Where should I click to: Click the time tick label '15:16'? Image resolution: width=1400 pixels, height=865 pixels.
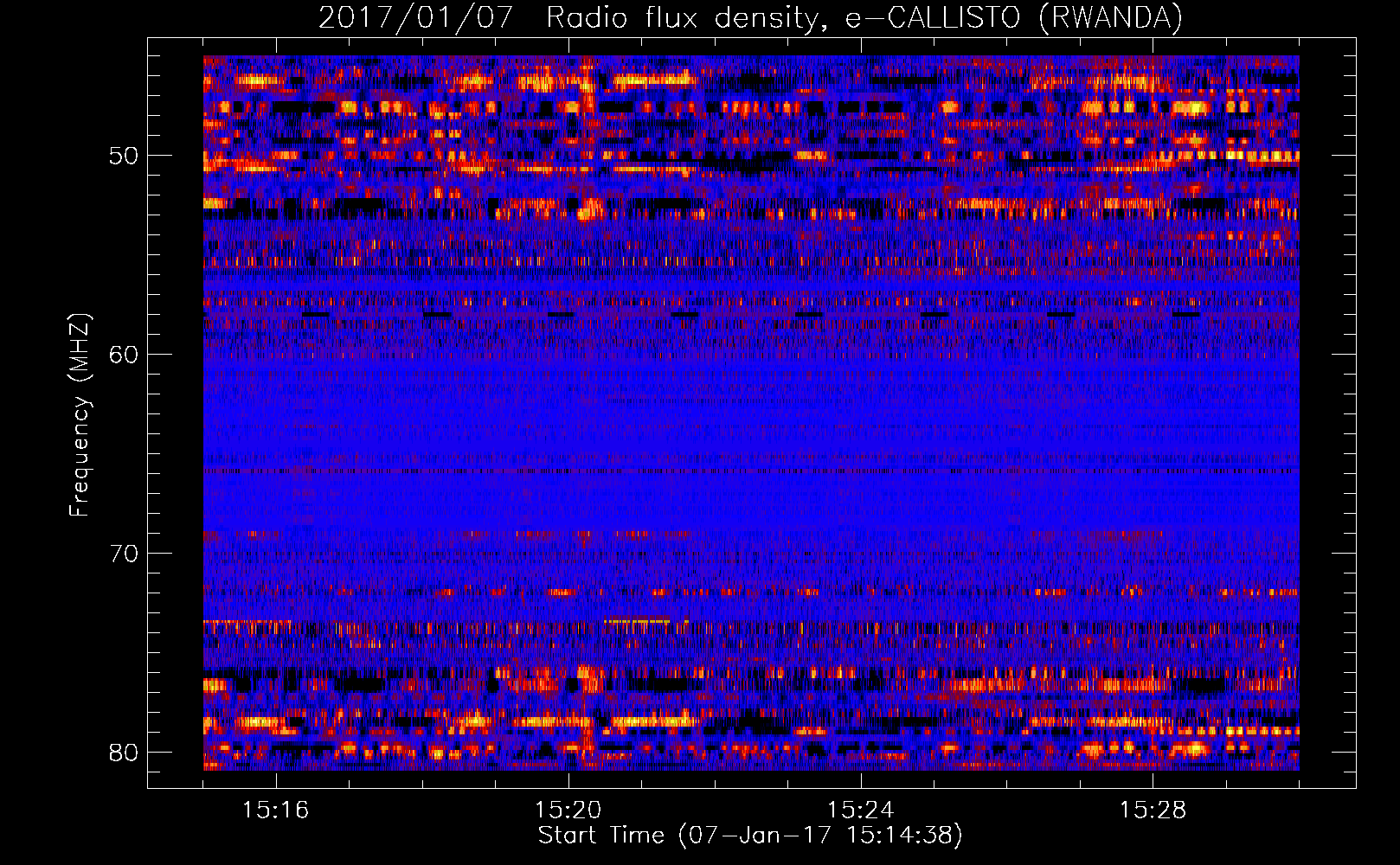pyautogui.click(x=276, y=811)
